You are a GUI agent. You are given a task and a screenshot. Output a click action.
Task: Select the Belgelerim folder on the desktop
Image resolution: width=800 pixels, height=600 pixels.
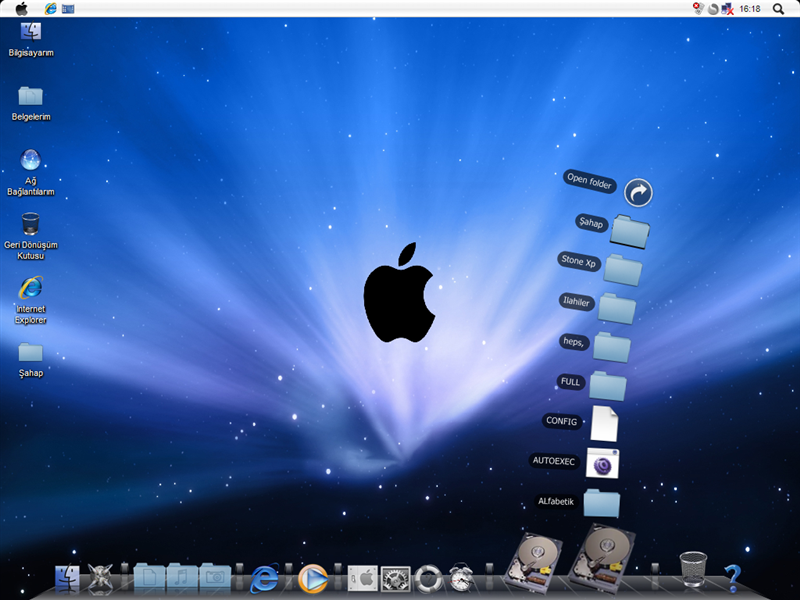(31, 104)
